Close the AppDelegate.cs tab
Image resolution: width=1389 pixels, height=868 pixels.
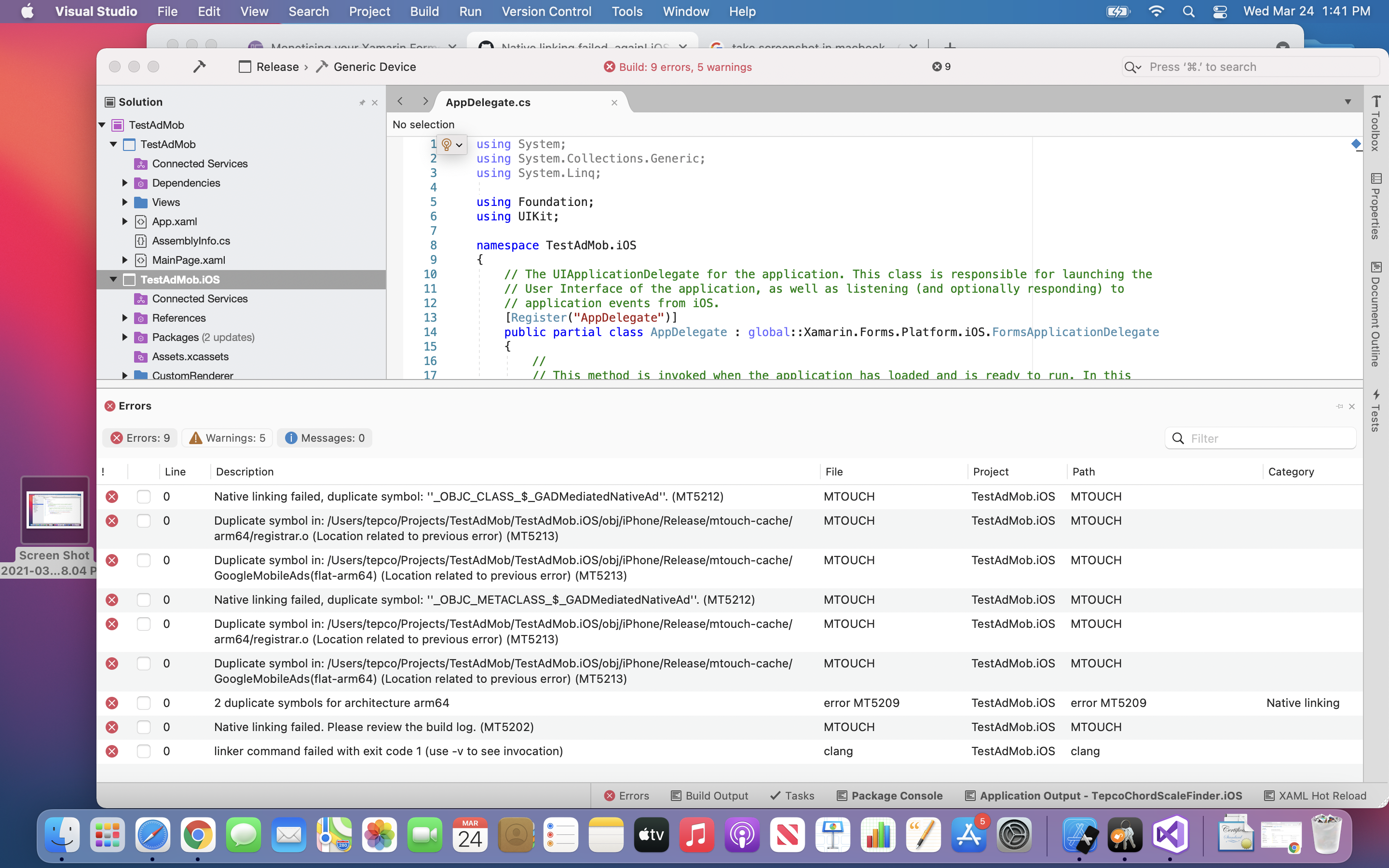tap(614, 102)
